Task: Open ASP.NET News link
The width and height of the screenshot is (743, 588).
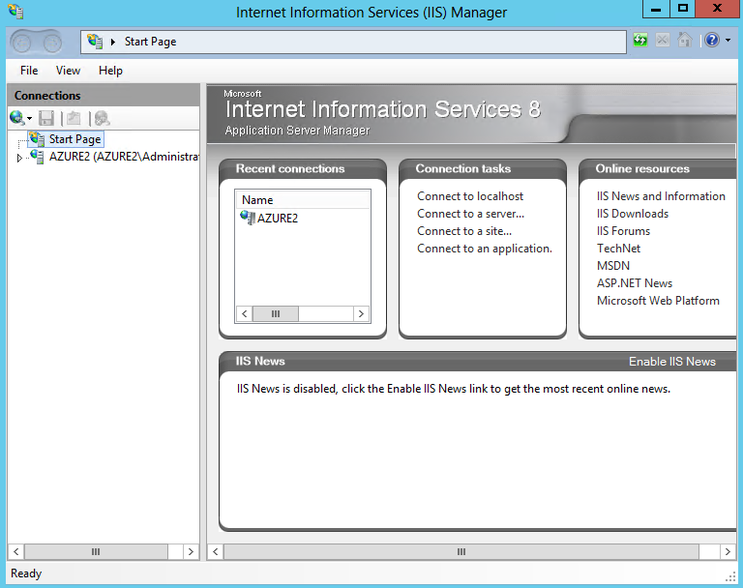Action: pyautogui.click(x=634, y=283)
